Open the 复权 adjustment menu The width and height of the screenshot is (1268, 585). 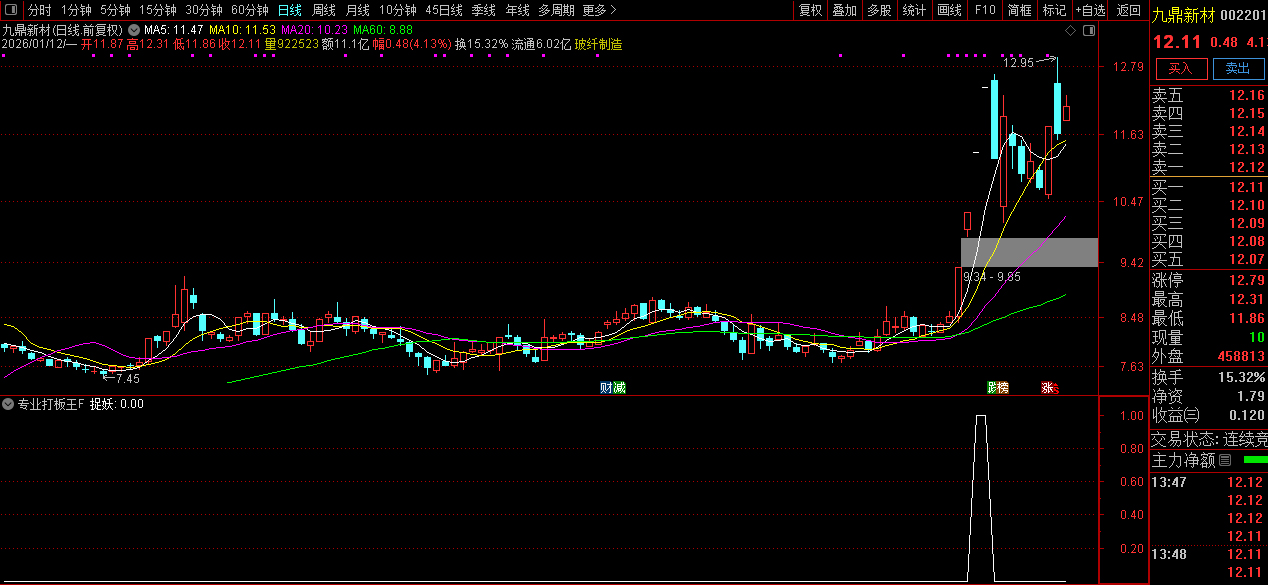(811, 10)
